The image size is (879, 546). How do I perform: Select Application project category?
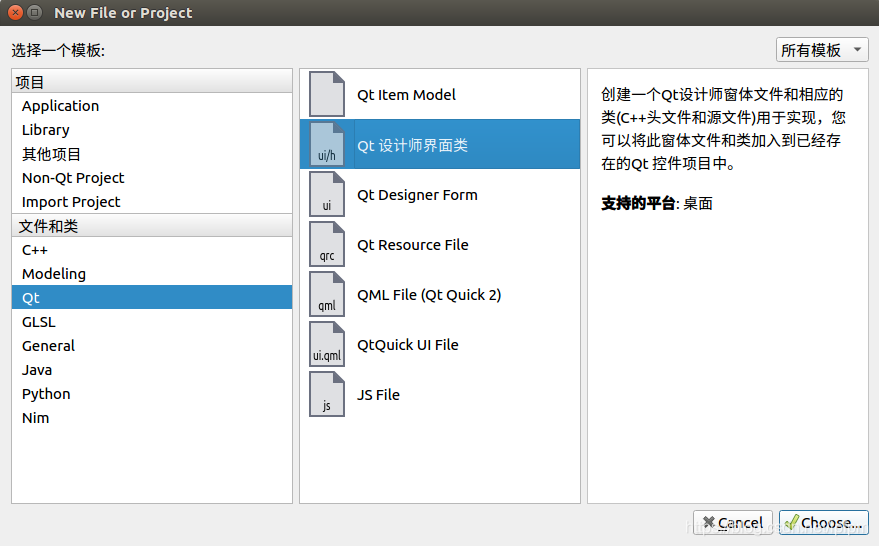(x=152, y=106)
